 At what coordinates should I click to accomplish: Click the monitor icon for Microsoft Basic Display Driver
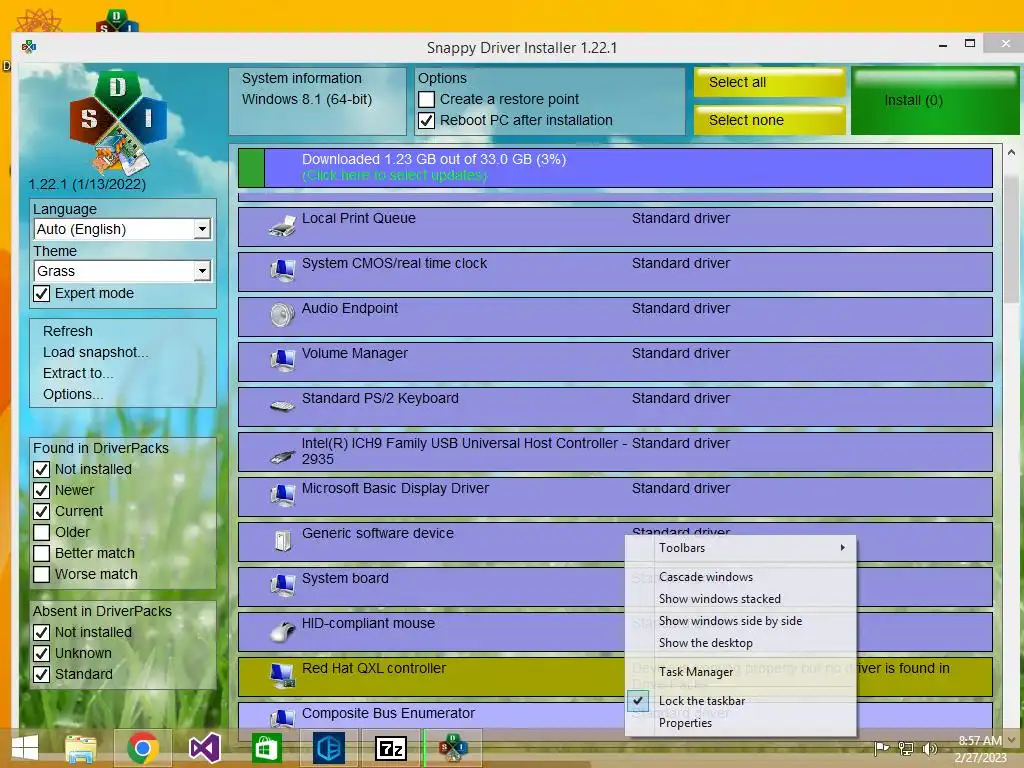pos(283,496)
